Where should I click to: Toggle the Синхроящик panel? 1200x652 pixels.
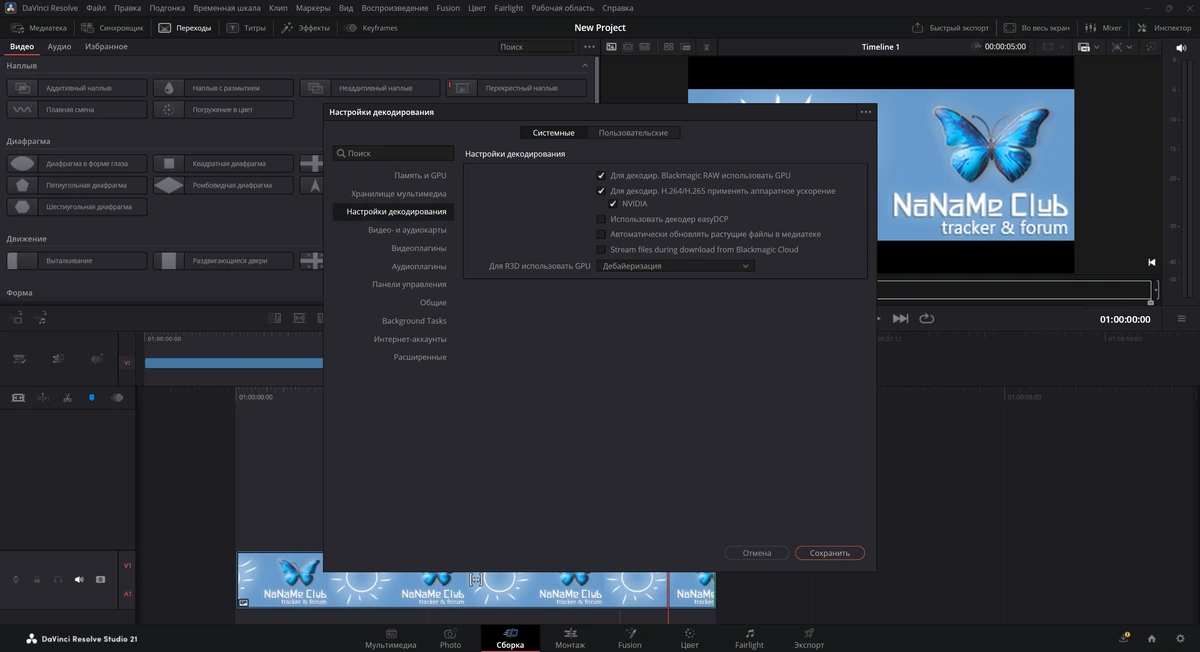(x=113, y=28)
